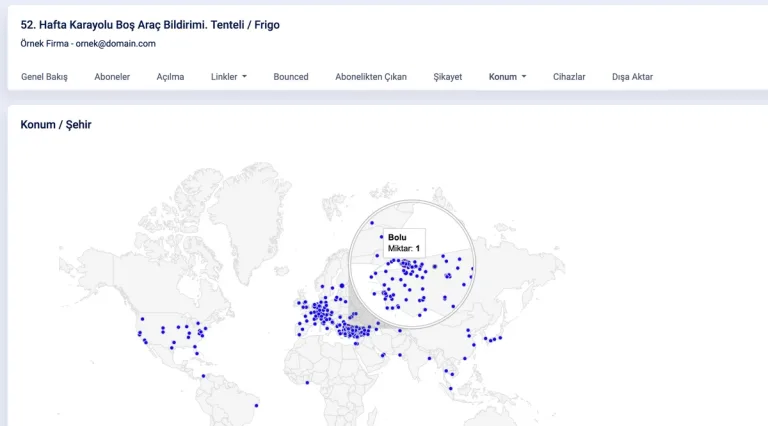View the Şikayet tab
The width and height of the screenshot is (768, 426).
[447, 77]
